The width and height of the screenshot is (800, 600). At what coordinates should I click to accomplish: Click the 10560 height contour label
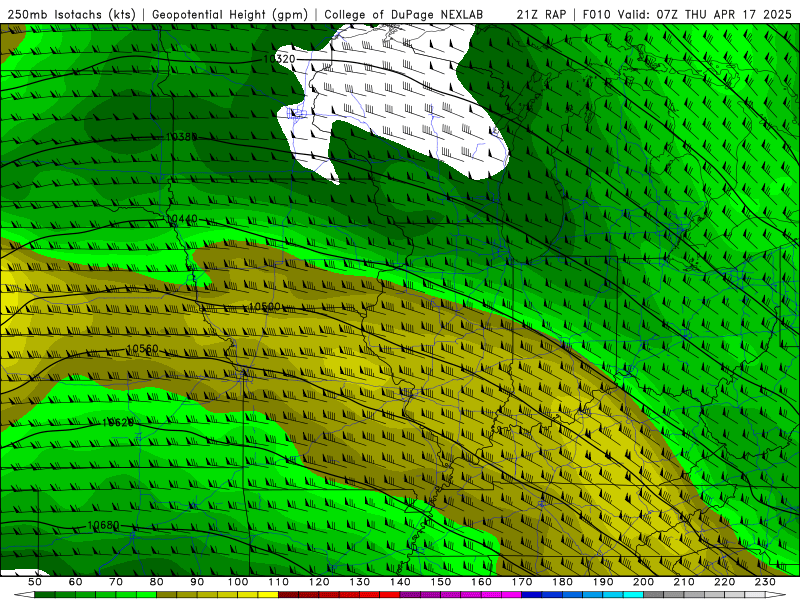click(142, 349)
